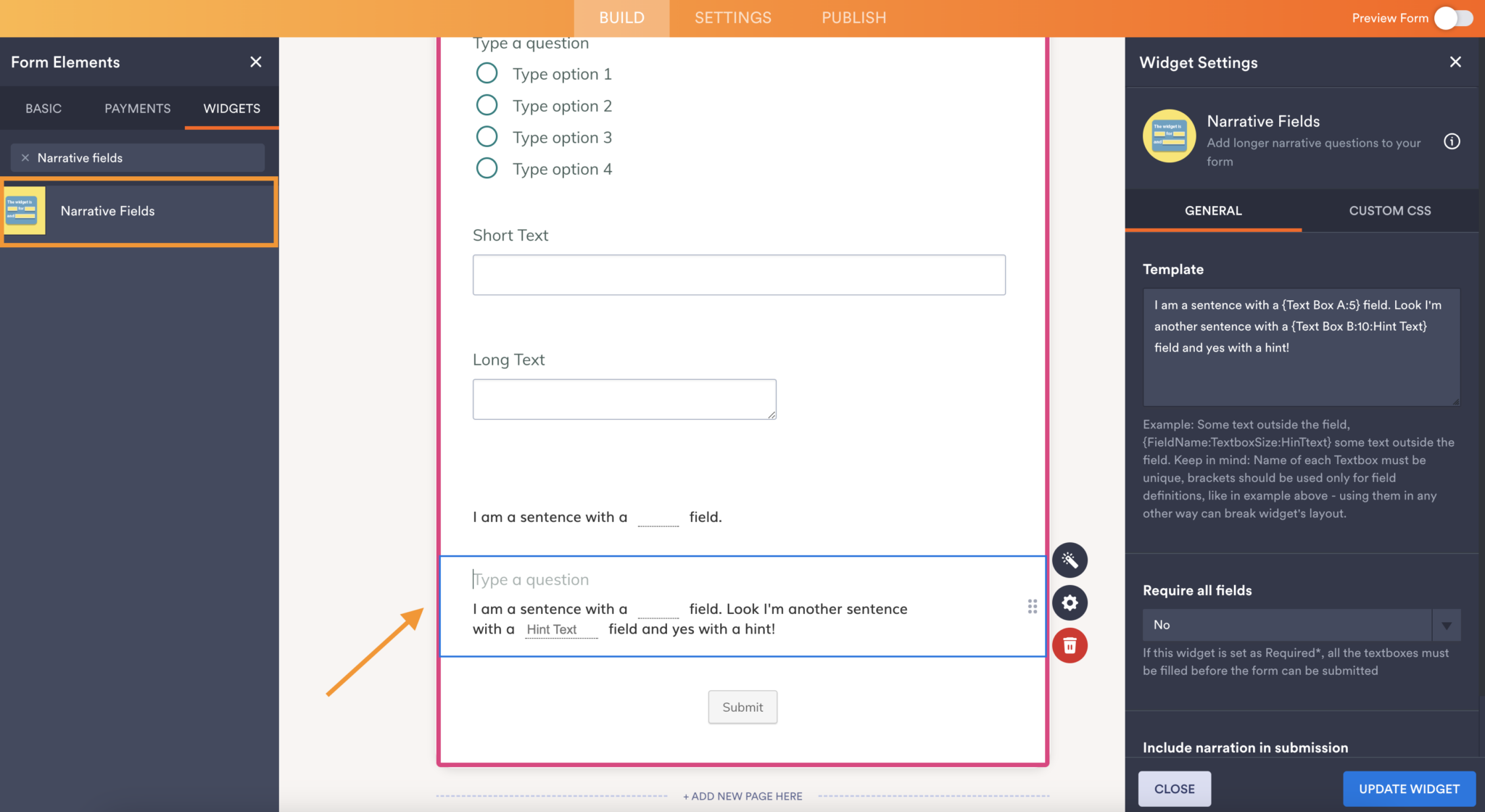The width and height of the screenshot is (1485, 812).
Task: Switch to the CUSTOM CSS tab
Action: [1389, 210]
